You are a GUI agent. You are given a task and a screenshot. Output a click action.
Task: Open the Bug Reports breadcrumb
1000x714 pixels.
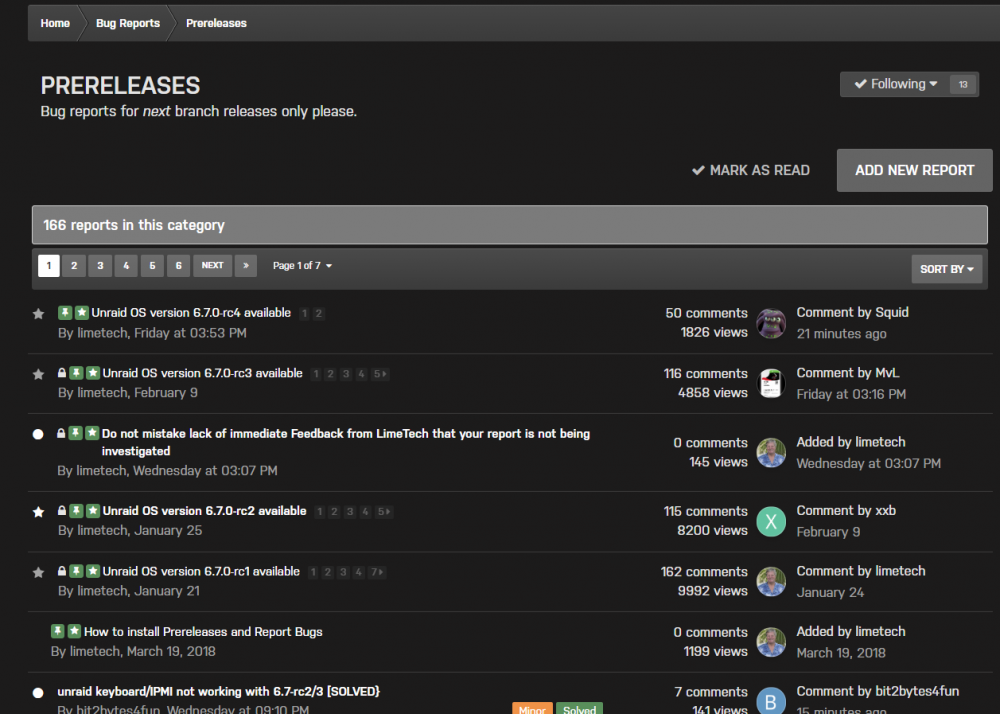click(128, 23)
